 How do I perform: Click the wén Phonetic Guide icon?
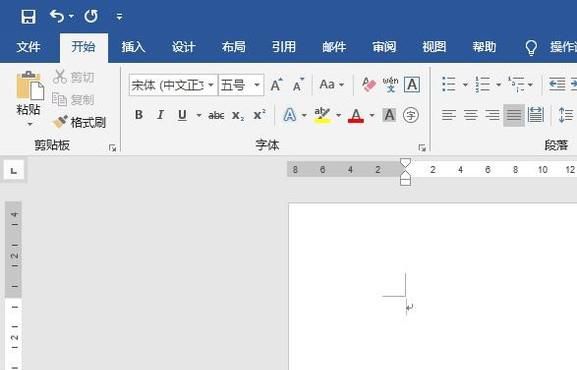click(390, 85)
